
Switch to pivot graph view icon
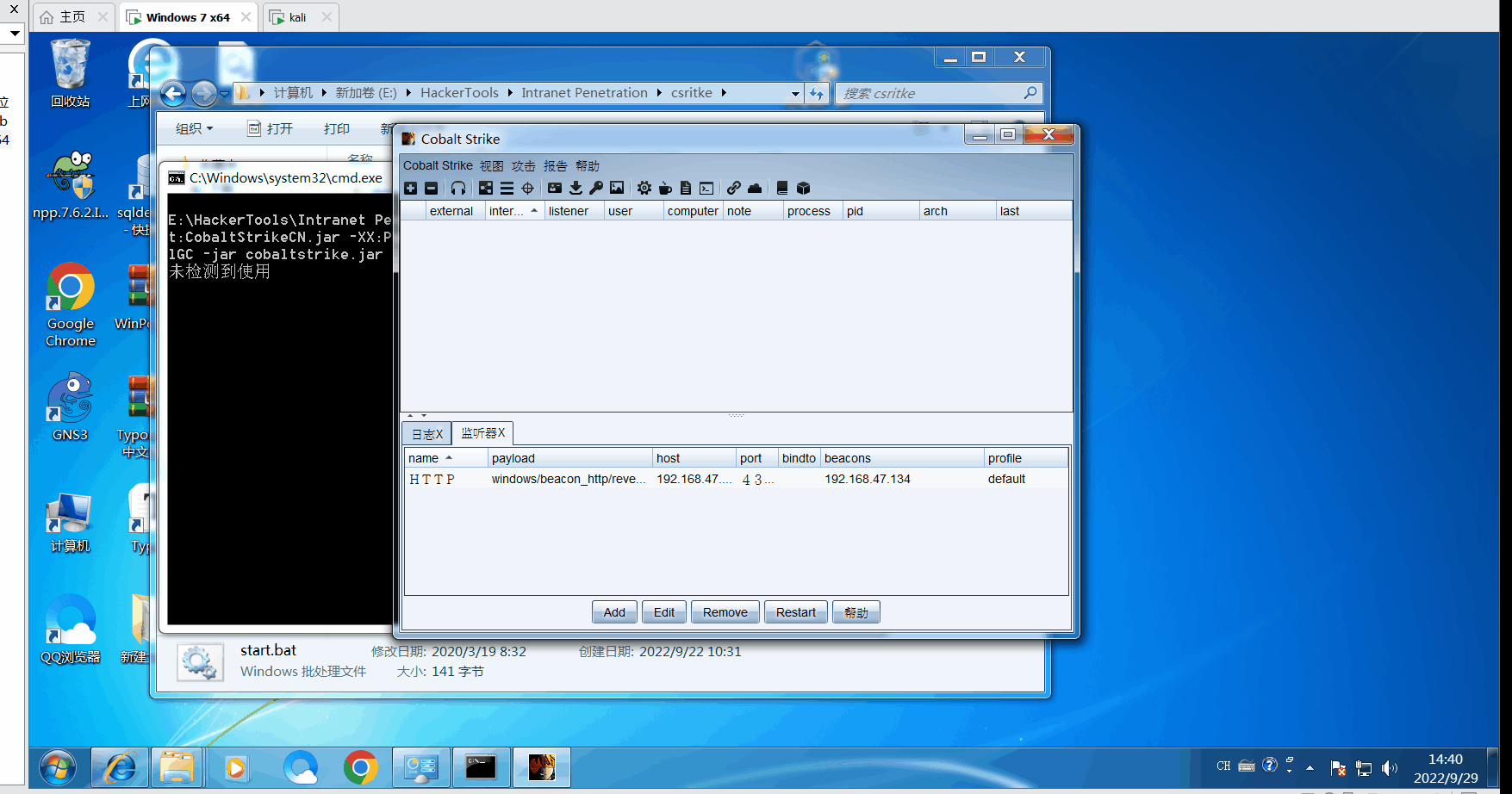(x=486, y=188)
